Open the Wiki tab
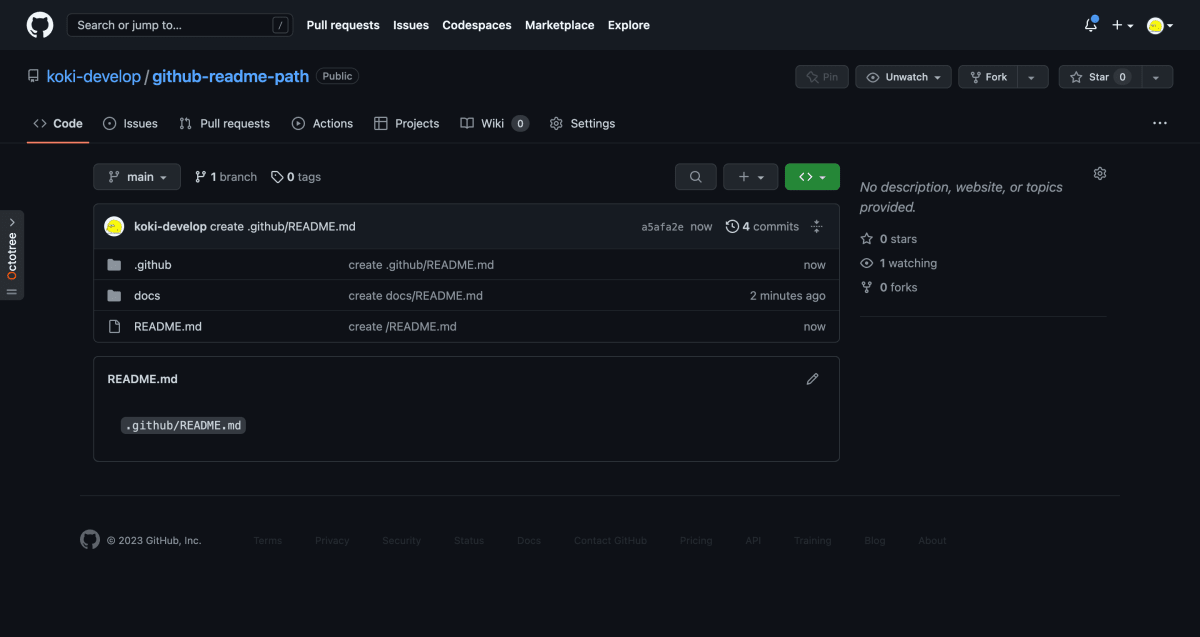 point(494,123)
